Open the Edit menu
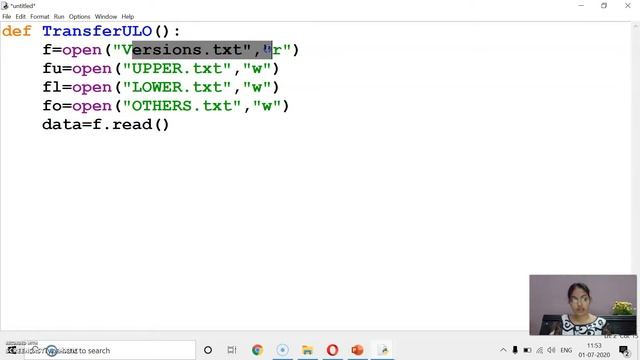Screen dimensions: 640x360 [20, 17]
